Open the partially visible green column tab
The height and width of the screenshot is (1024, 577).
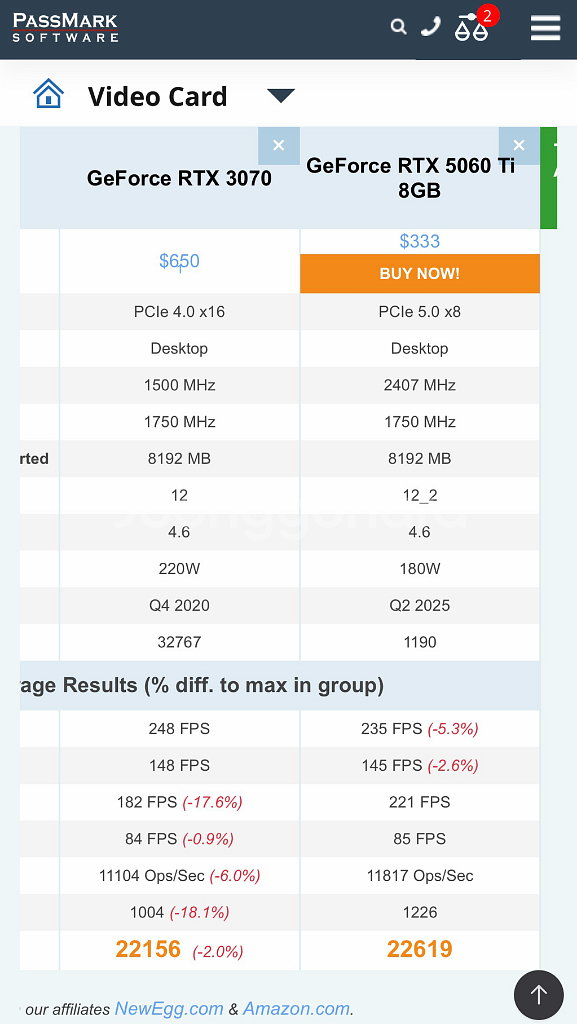coord(548,180)
